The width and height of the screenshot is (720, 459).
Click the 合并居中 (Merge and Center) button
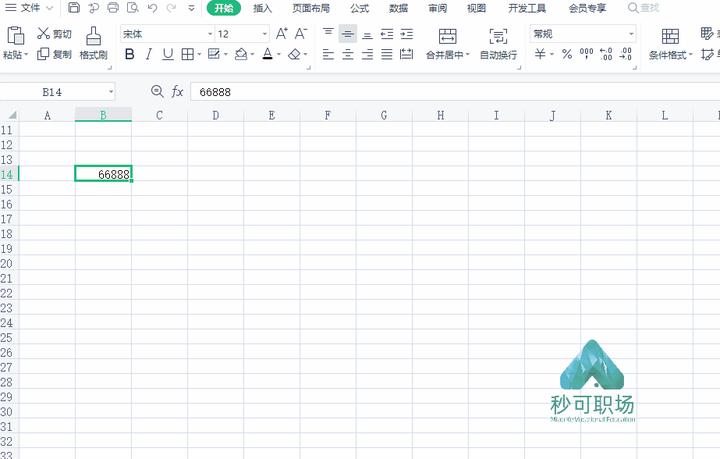(446, 43)
